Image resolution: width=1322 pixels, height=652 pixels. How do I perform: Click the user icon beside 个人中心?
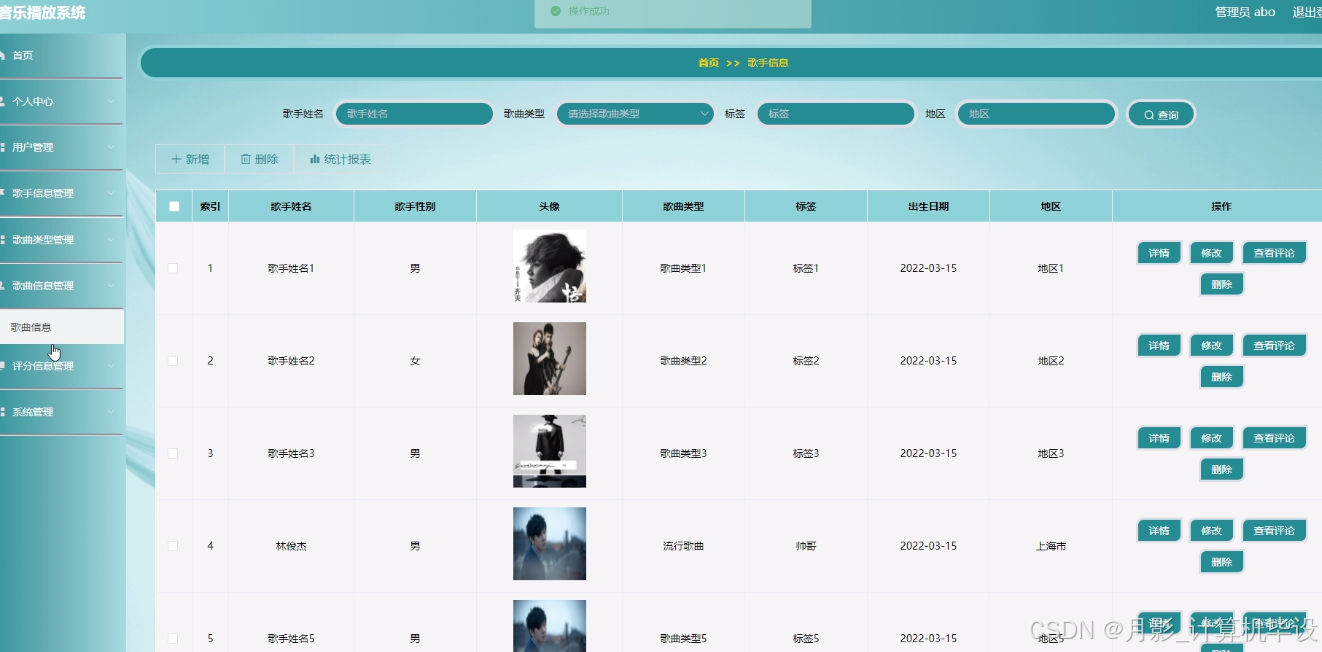5,101
